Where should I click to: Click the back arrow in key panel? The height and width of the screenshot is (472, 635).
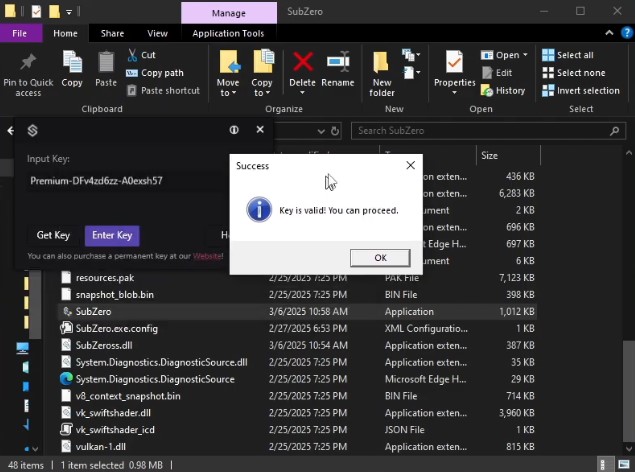pos(11,130)
